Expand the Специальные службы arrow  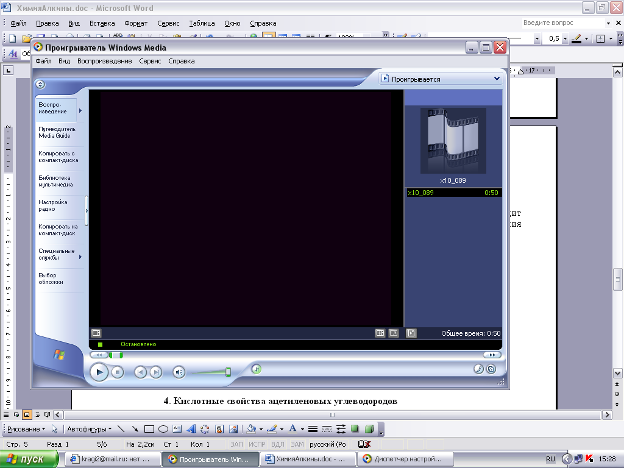click(x=80, y=257)
